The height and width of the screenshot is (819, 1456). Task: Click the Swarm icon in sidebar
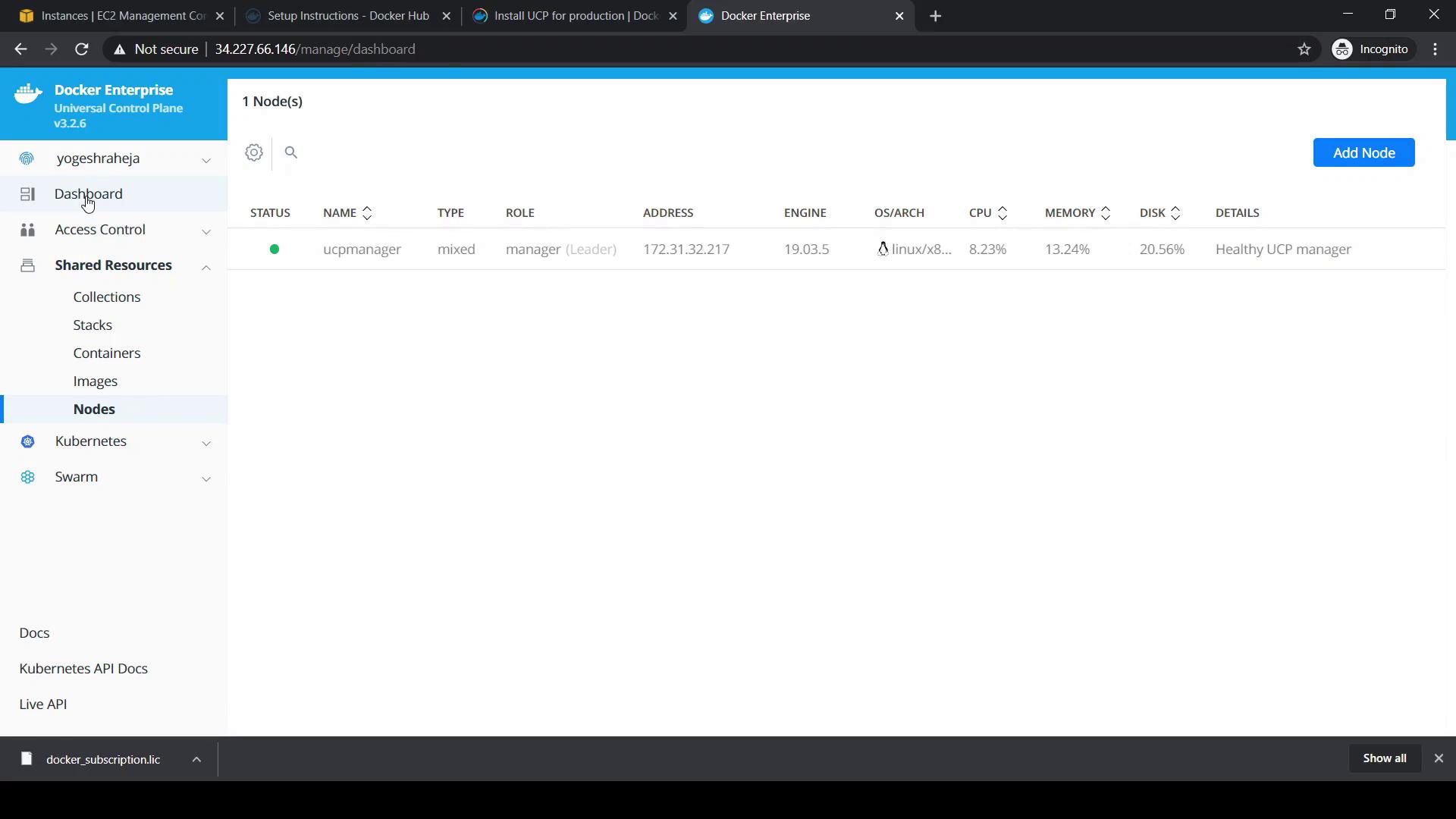pos(28,477)
